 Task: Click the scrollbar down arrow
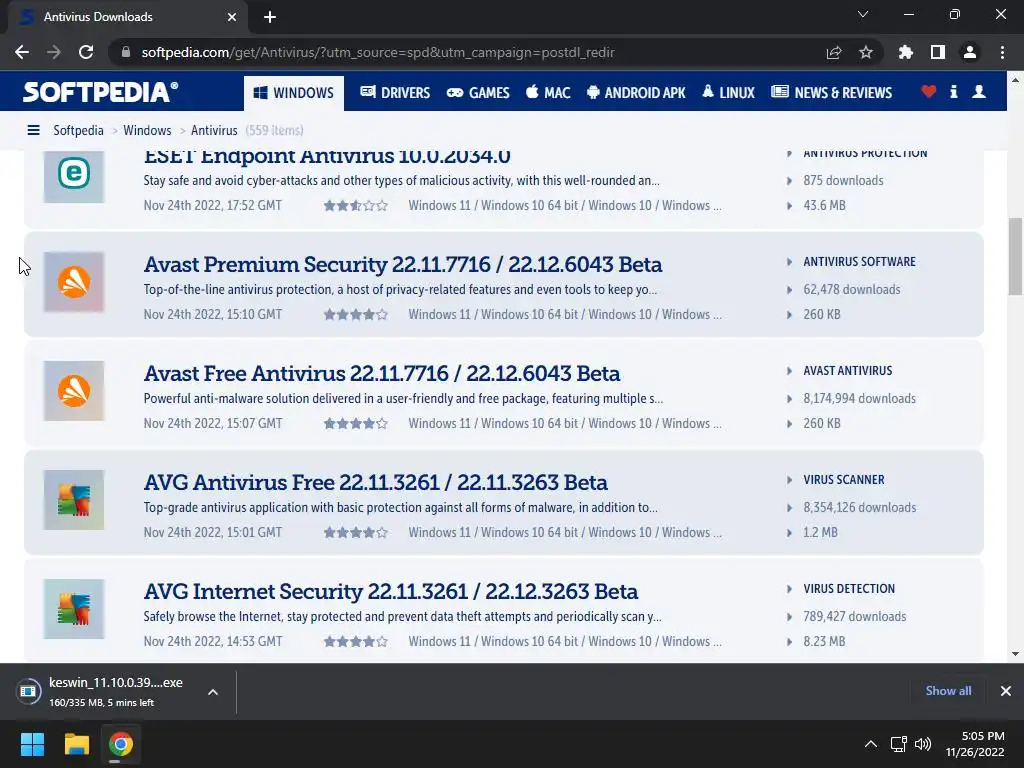pos(1015,653)
